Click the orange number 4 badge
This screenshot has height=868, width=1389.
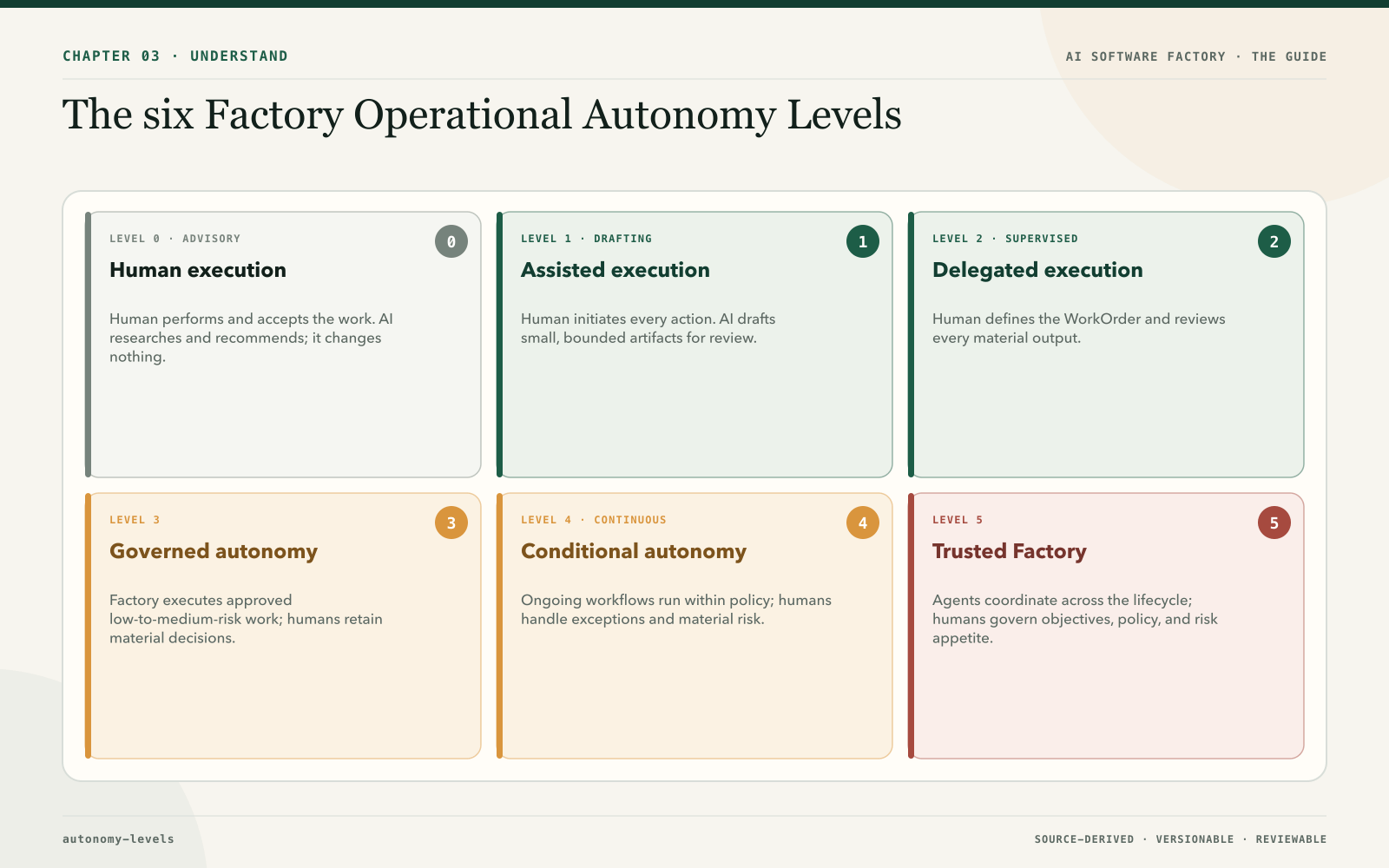pos(863,523)
